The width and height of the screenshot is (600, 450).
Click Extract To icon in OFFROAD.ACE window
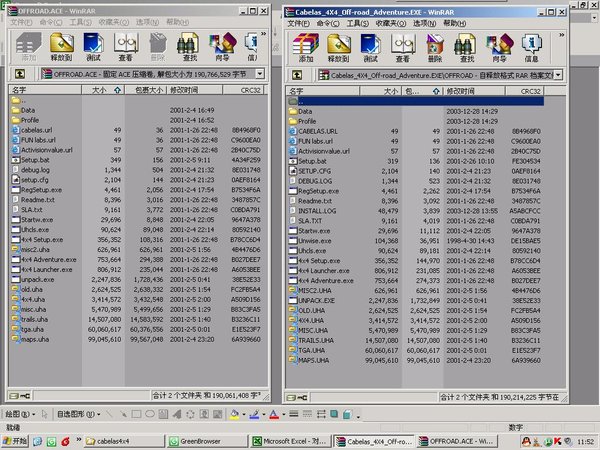point(62,47)
